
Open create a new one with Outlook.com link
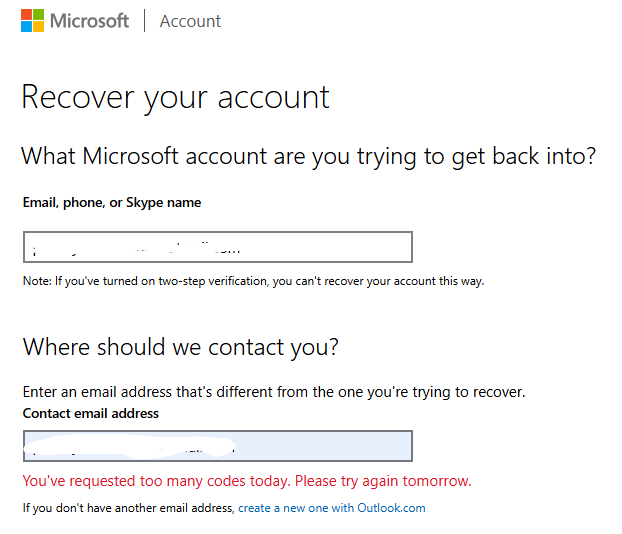pos(332,508)
